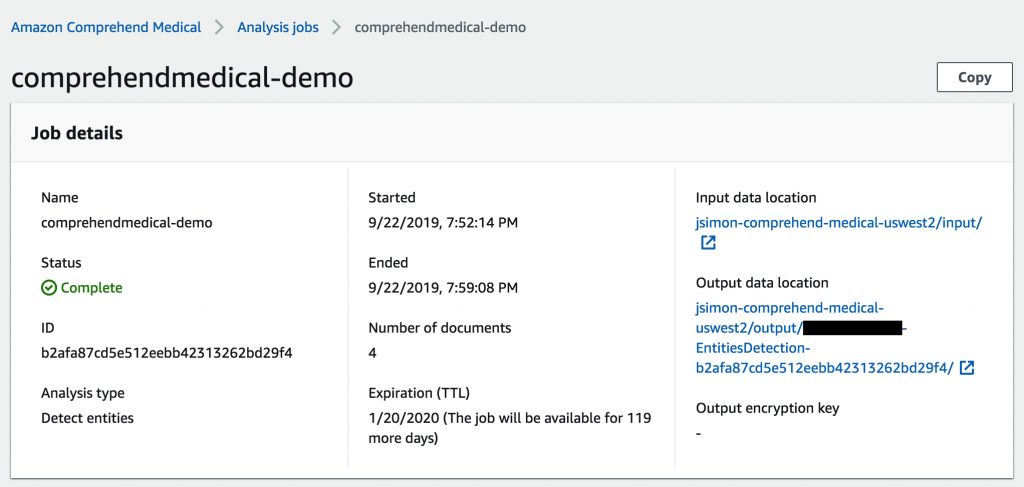Open the output data location link
The height and width of the screenshot is (487, 1024).
826,338
